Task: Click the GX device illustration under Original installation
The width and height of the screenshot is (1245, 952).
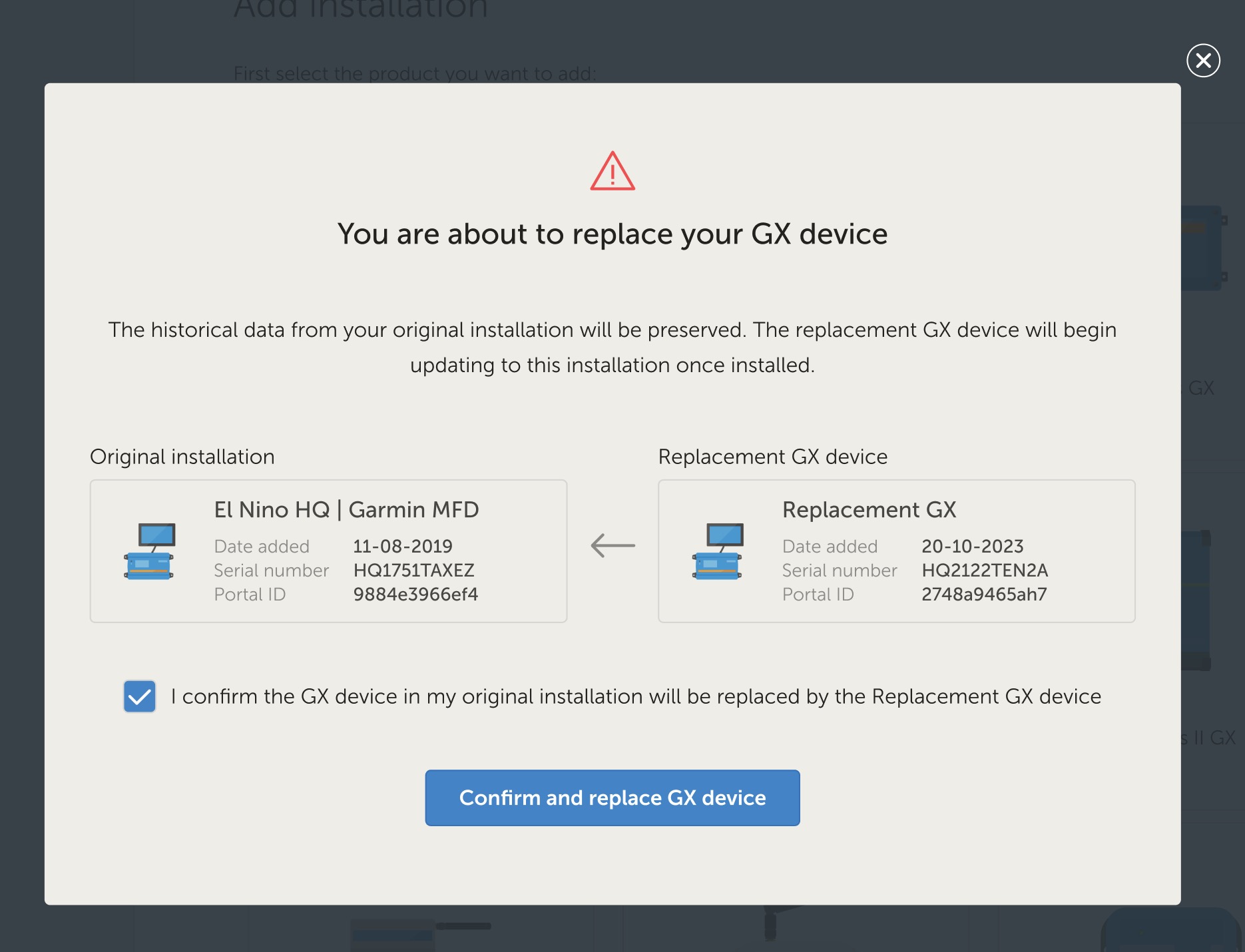Action: click(149, 553)
